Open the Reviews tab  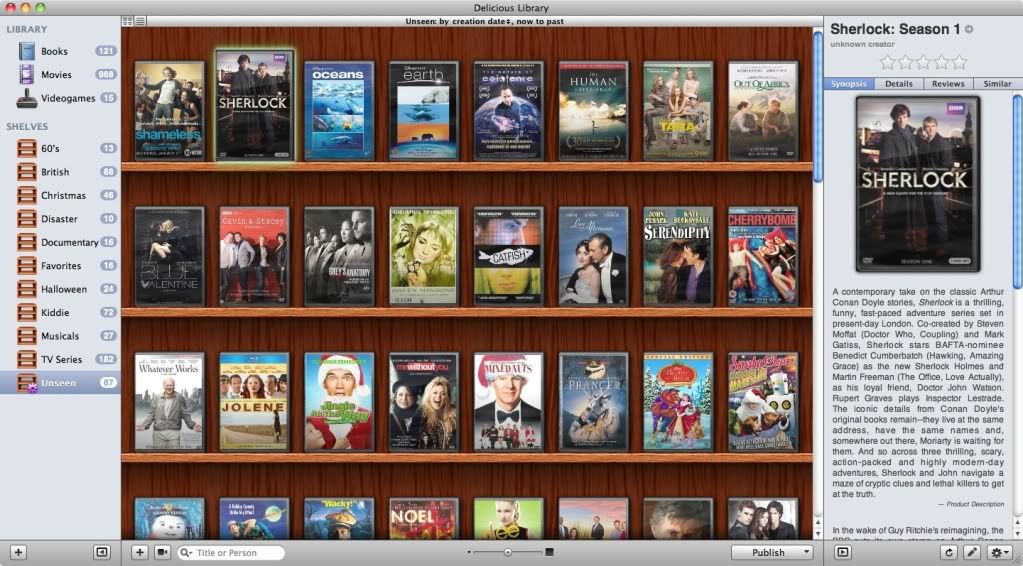(x=948, y=83)
